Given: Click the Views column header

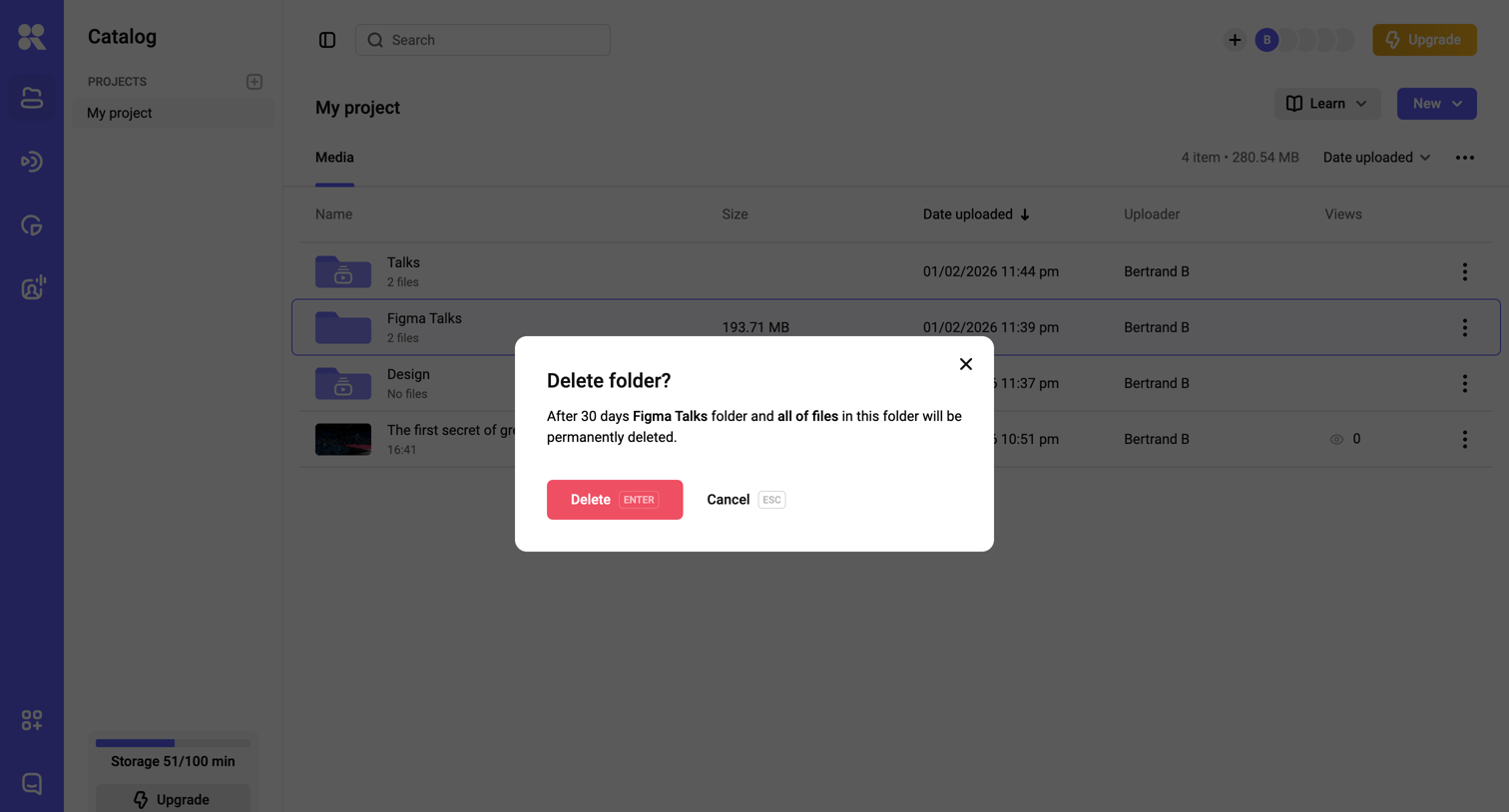Looking at the screenshot, I should [1343, 214].
